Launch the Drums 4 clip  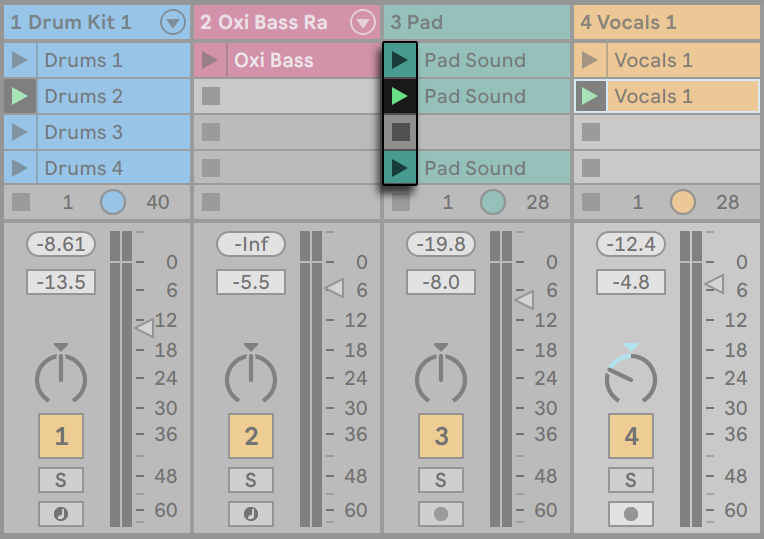(19, 168)
